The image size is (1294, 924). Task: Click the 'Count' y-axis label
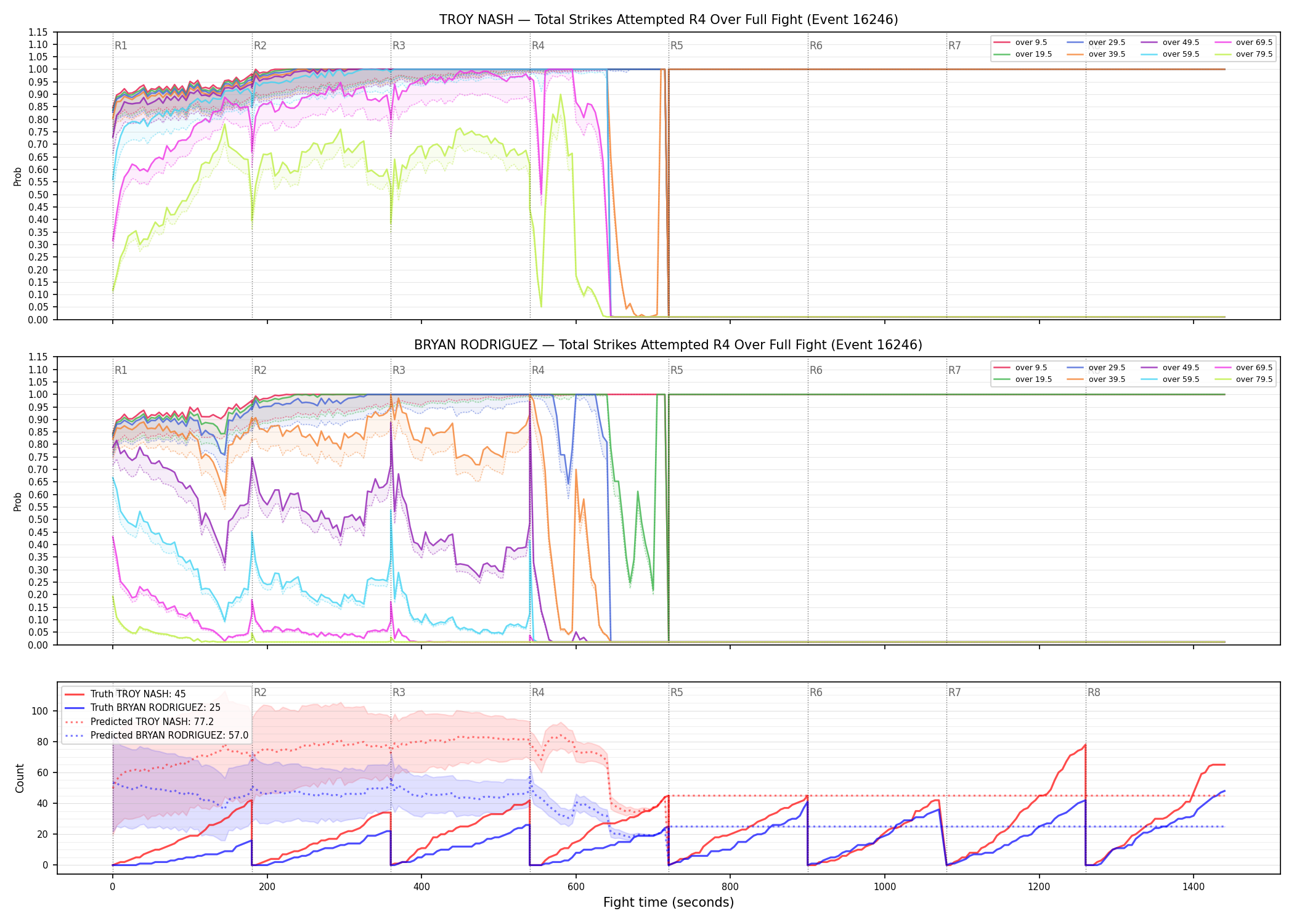tap(20, 778)
